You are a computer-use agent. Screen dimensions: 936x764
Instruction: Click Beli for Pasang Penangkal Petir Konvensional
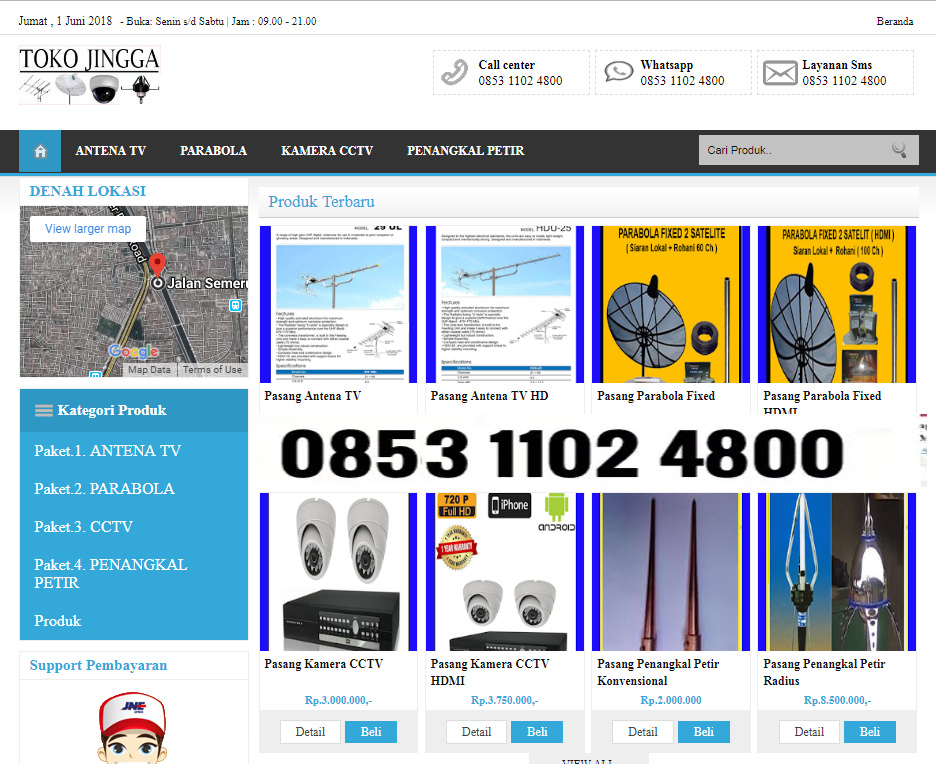(704, 732)
